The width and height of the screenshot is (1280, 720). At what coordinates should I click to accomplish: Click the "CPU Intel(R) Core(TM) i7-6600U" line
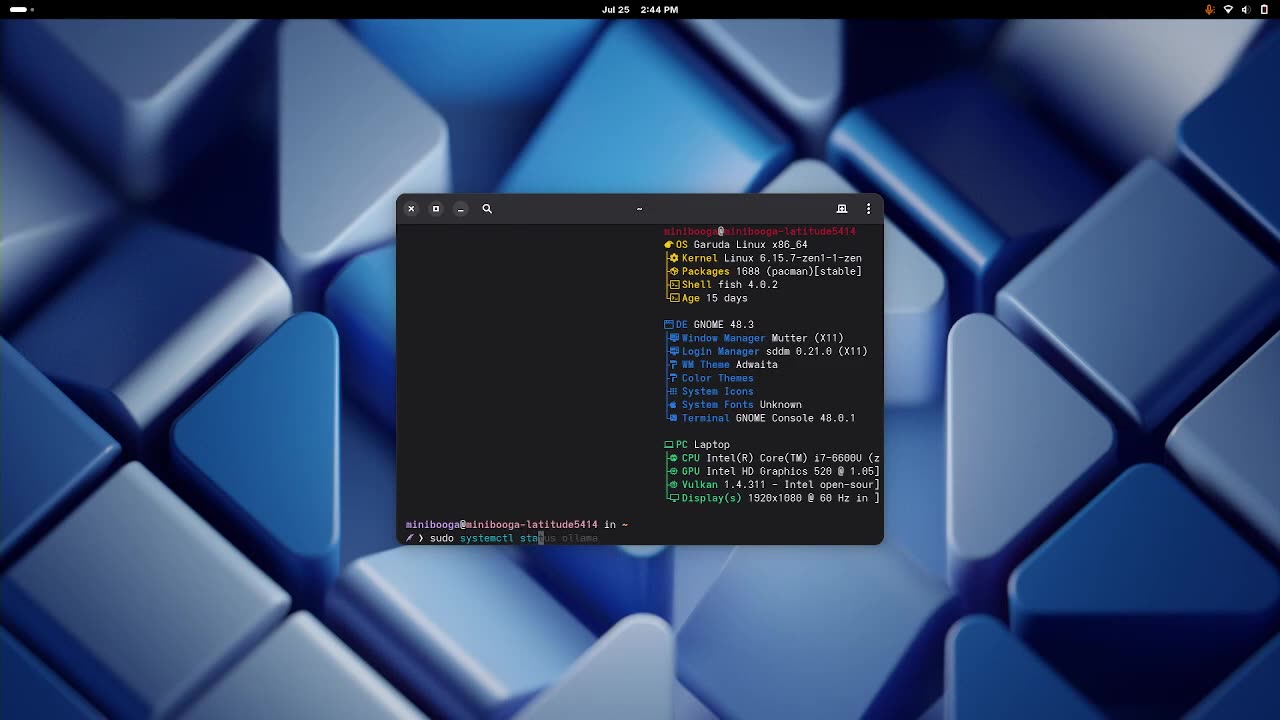775,458
